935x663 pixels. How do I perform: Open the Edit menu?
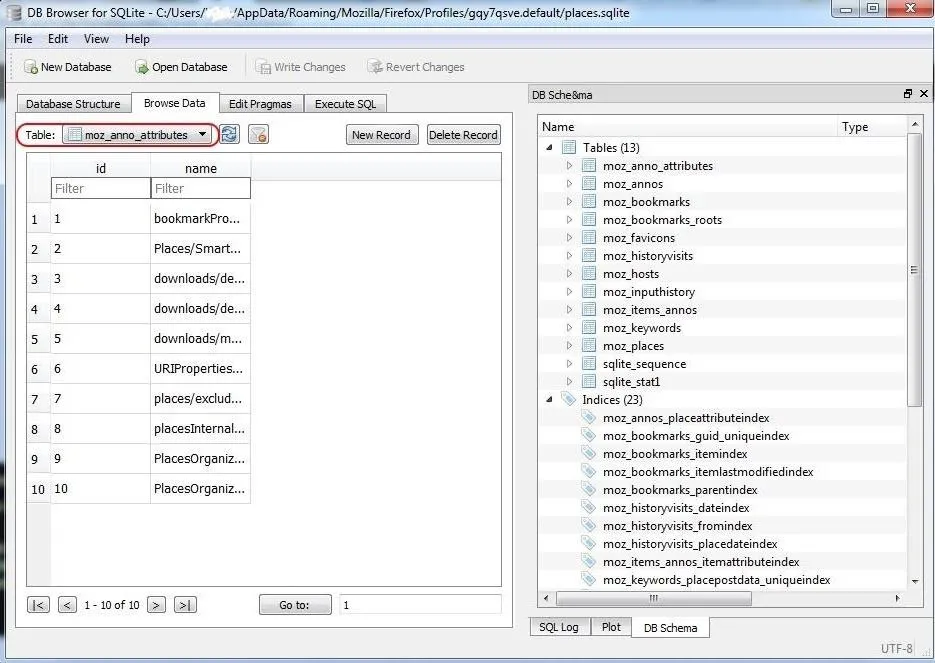click(x=58, y=39)
